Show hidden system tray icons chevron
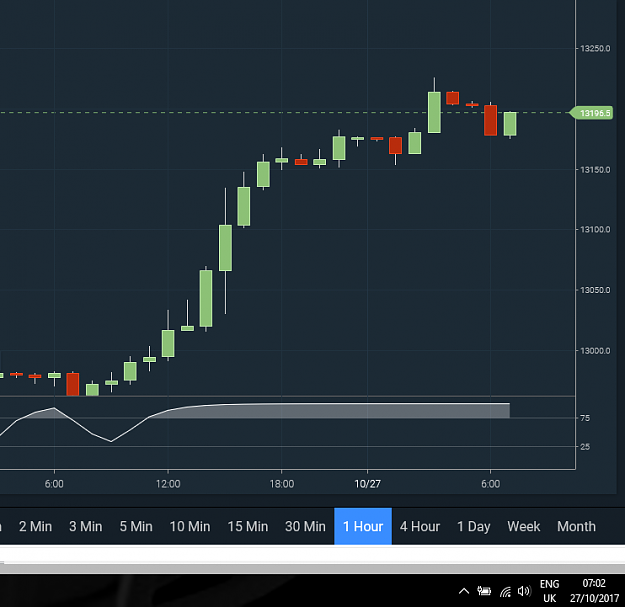This screenshot has width=625, height=607. (x=464, y=591)
